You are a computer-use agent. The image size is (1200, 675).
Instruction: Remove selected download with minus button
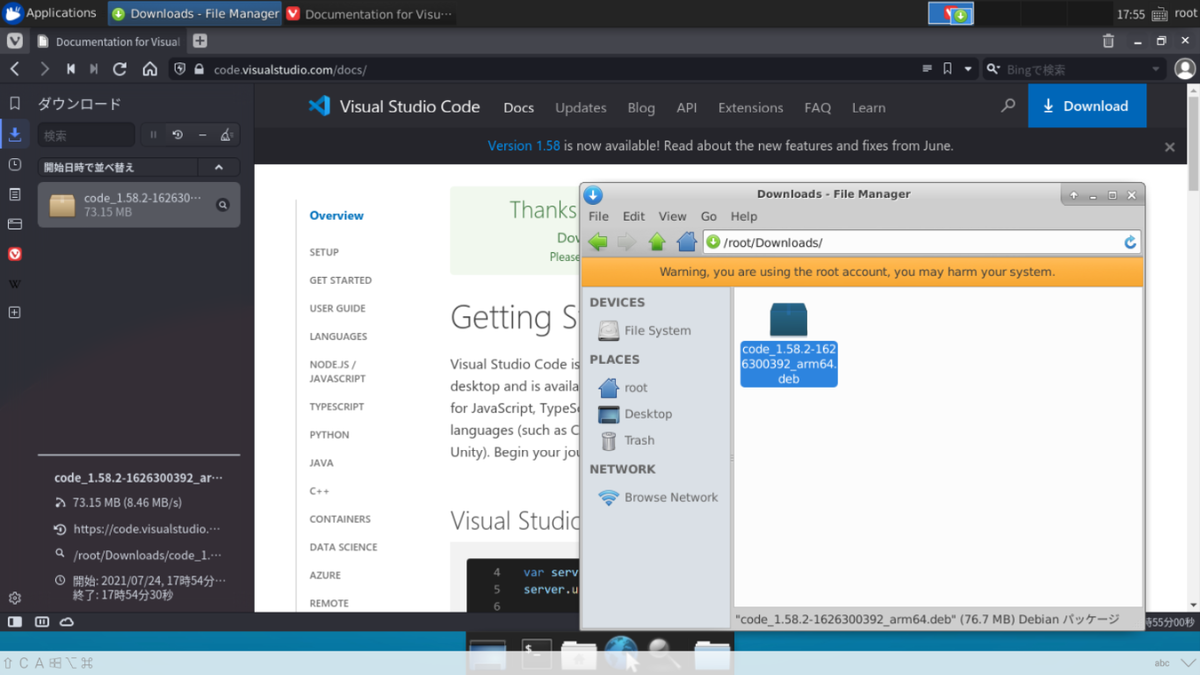(x=202, y=135)
